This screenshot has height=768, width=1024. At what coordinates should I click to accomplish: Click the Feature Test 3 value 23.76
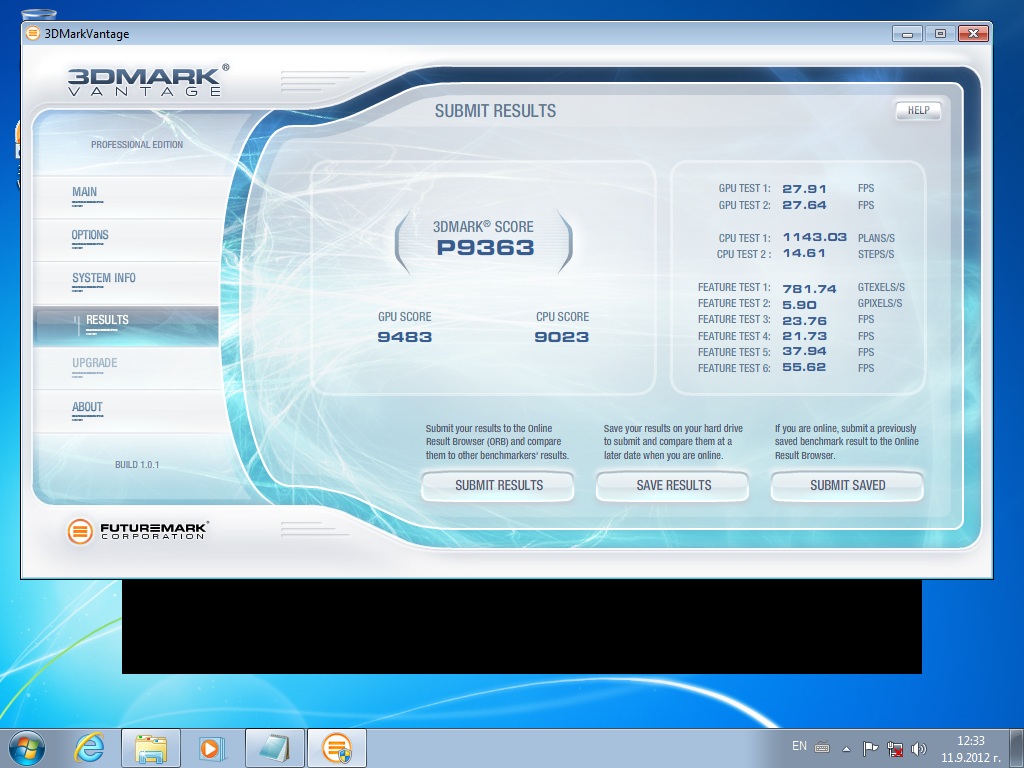[x=804, y=321]
